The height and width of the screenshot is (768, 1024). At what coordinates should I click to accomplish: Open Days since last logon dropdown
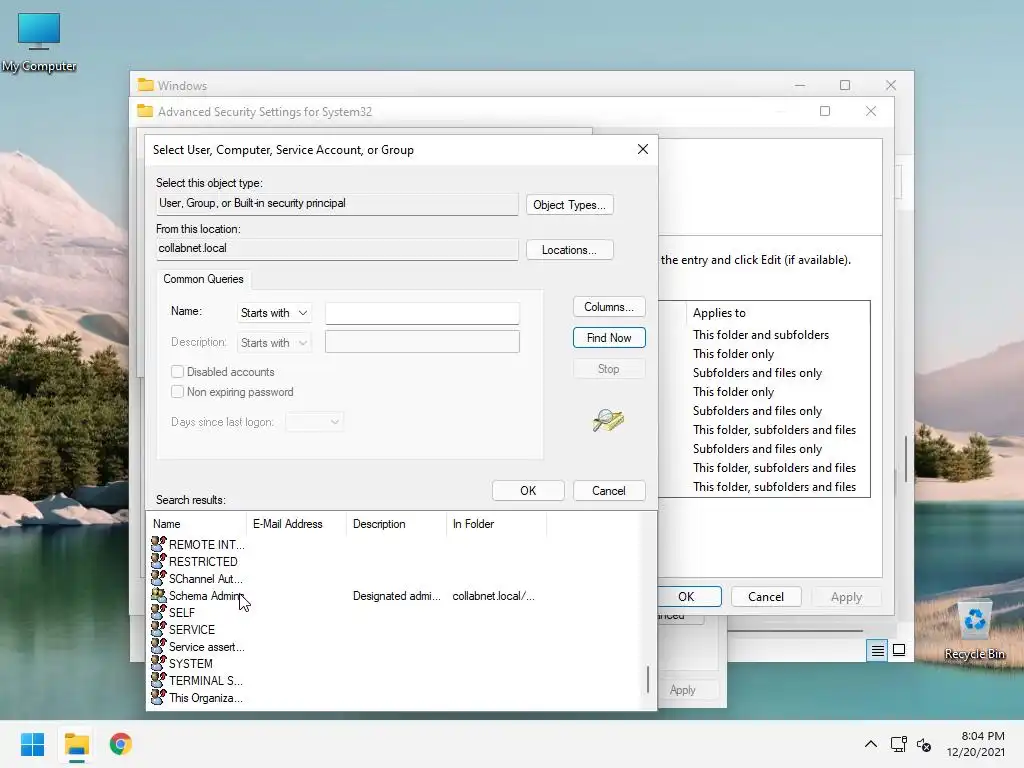click(x=314, y=422)
